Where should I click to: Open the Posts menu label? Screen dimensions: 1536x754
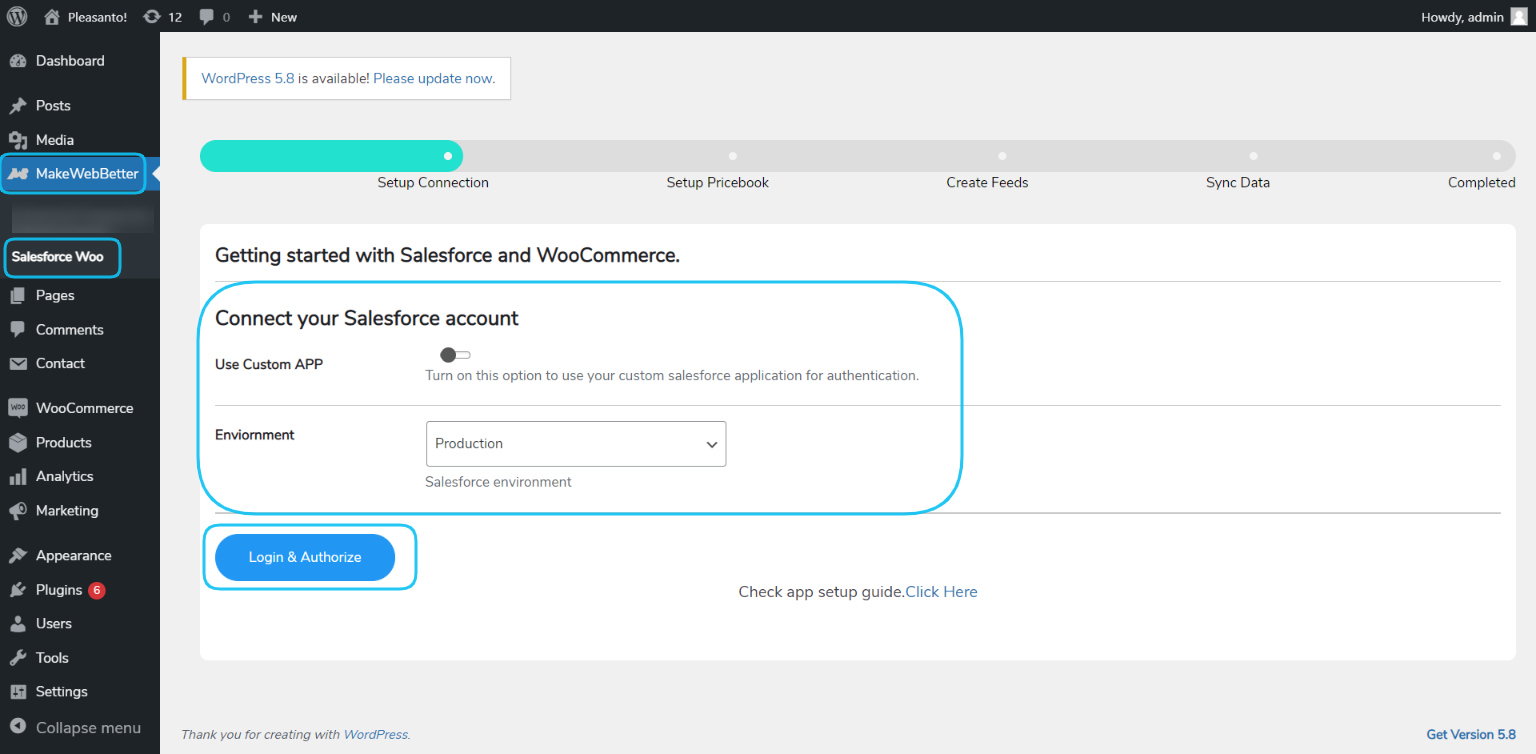53,106
